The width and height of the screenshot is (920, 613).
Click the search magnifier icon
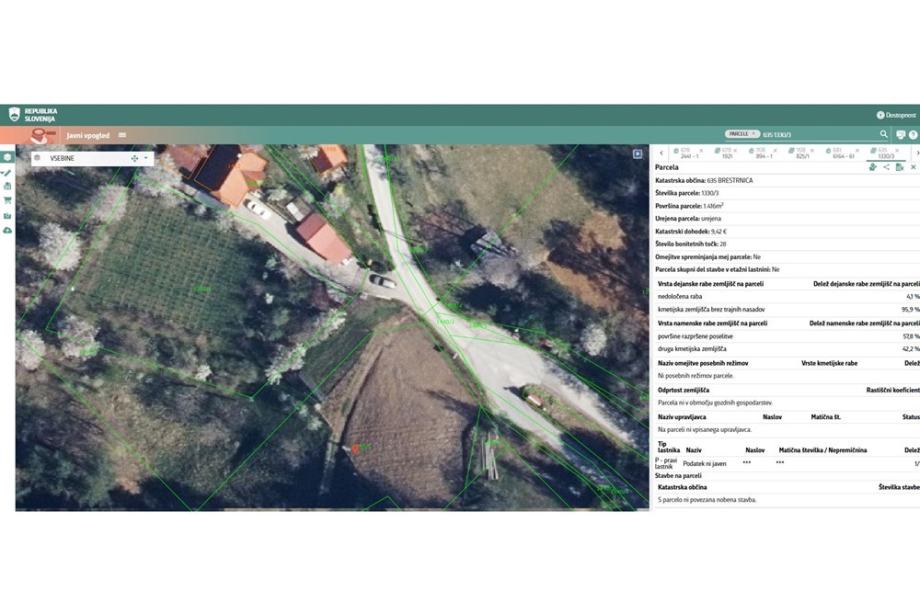click(884, 134)
